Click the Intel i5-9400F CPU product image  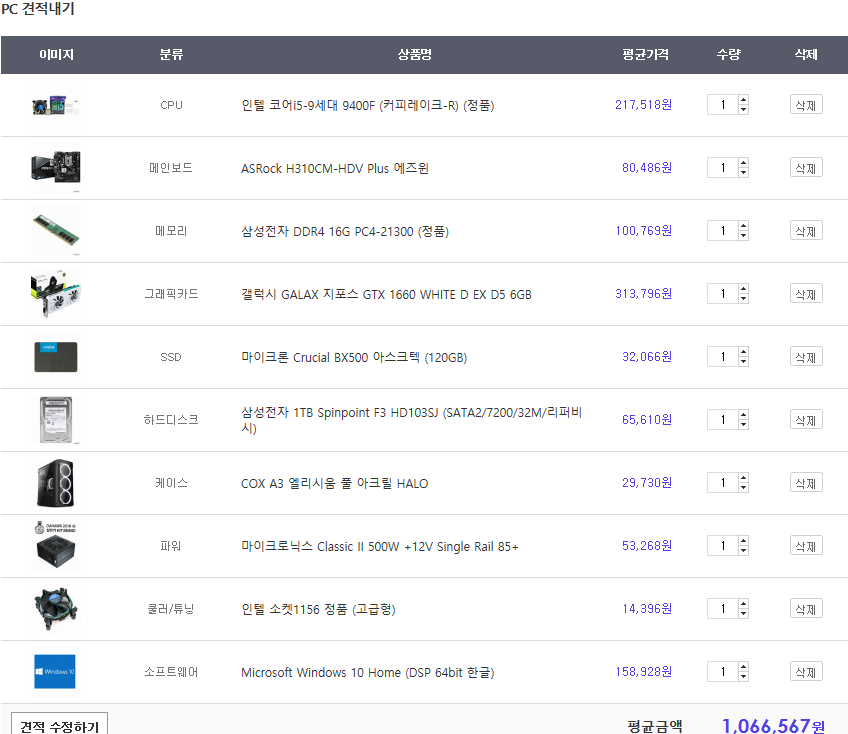click(x=56, y=105)
